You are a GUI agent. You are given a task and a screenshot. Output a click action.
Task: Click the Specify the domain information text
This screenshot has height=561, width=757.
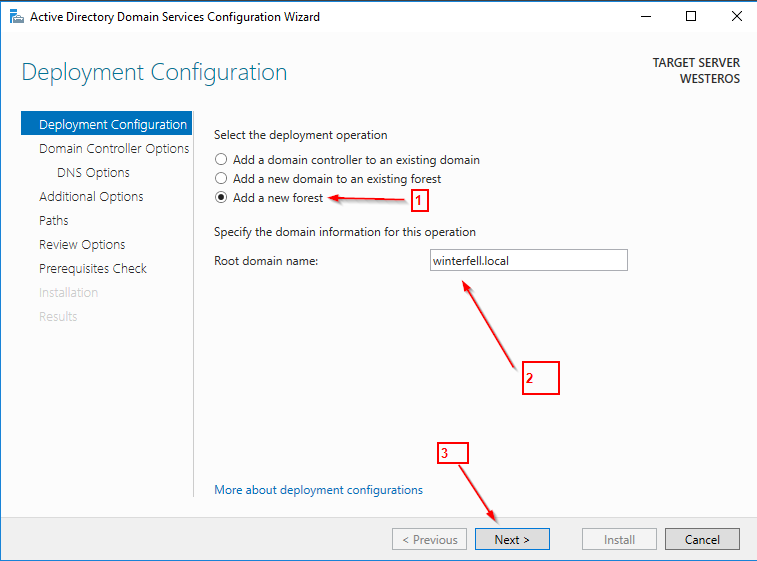(x=345, y=232)
